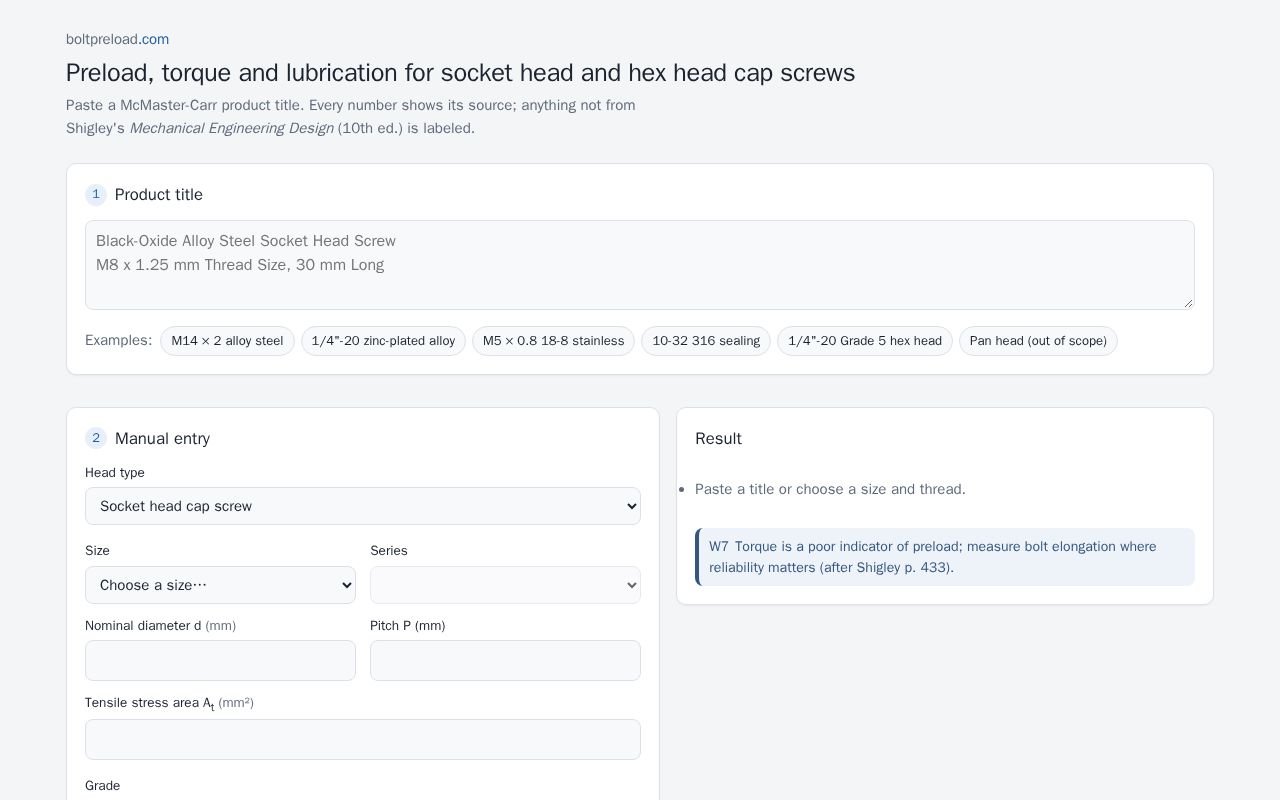The width and height of the screenshot is (1280, 800).
Task: Load the Pan head (out of scope) example
Action: (x=1038, y=341)
